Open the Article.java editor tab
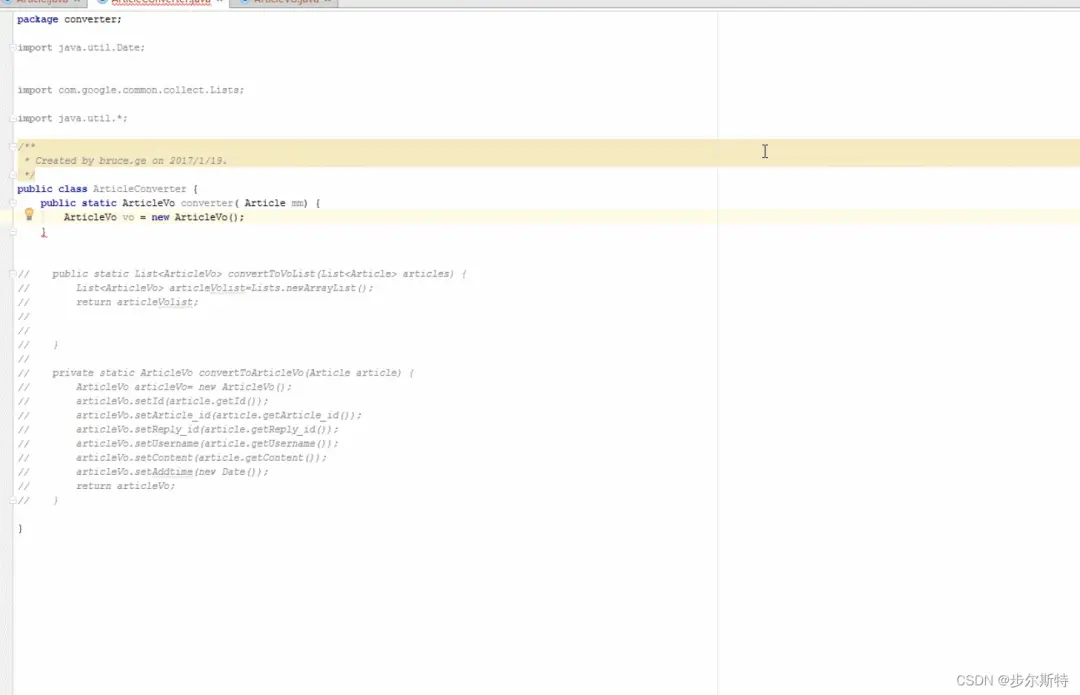Image resolution: width=1080 pixels, height=695 pixels. (x=42, y=2)
